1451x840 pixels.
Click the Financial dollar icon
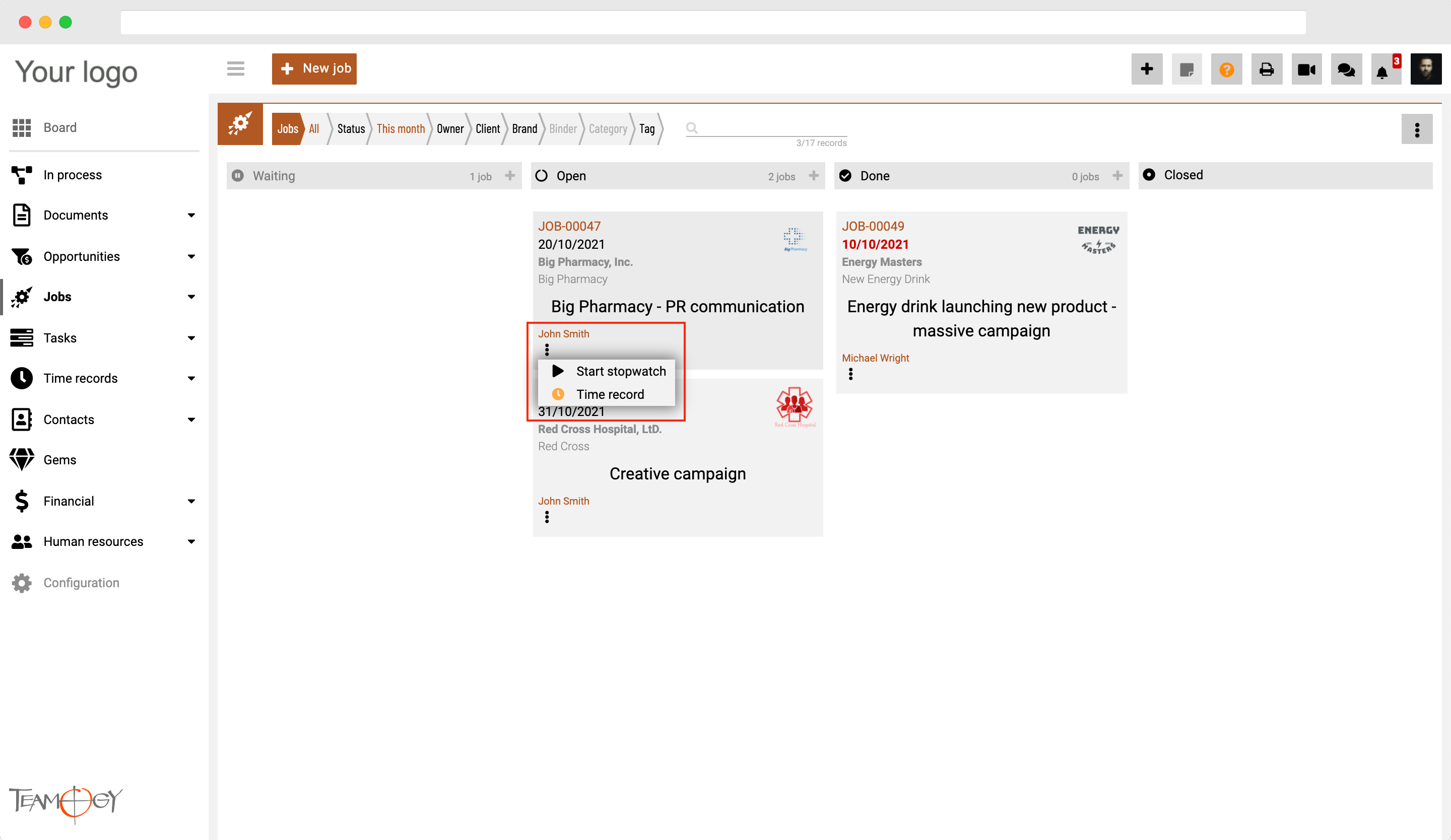click(22, 501)
